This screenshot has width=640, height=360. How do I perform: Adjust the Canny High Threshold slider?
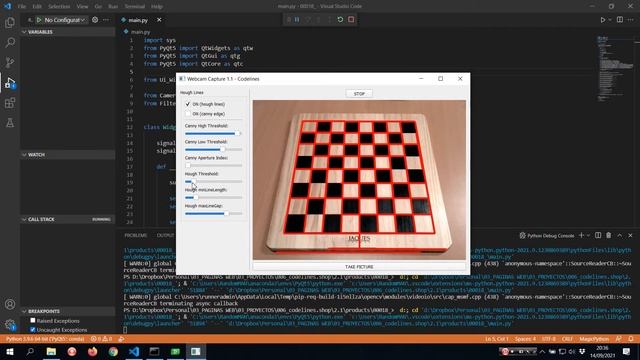click(213, 133)
